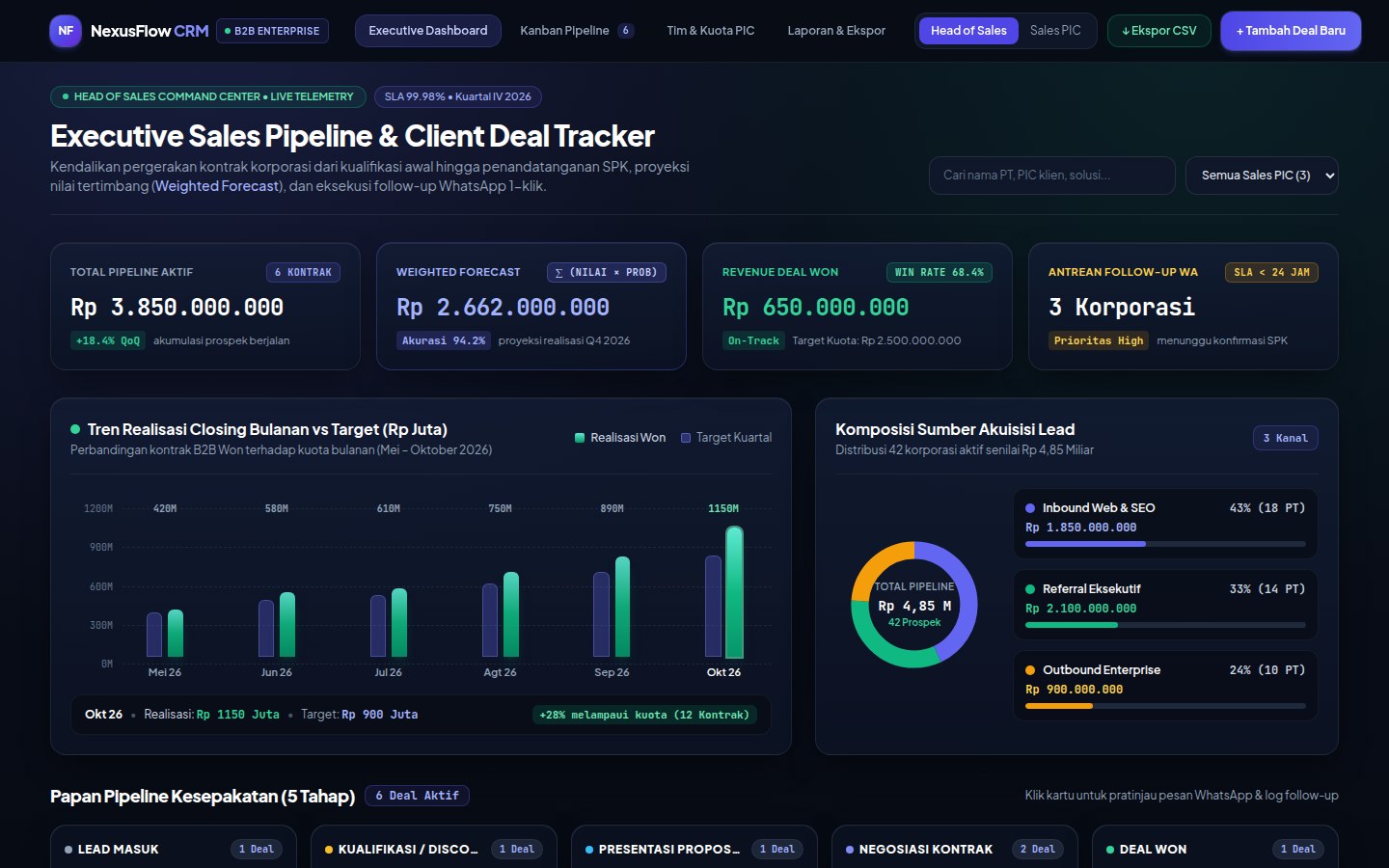Click Referral Eksekutif progress bar
The height and width of the screenshot is (868, 1389).
1165,625
